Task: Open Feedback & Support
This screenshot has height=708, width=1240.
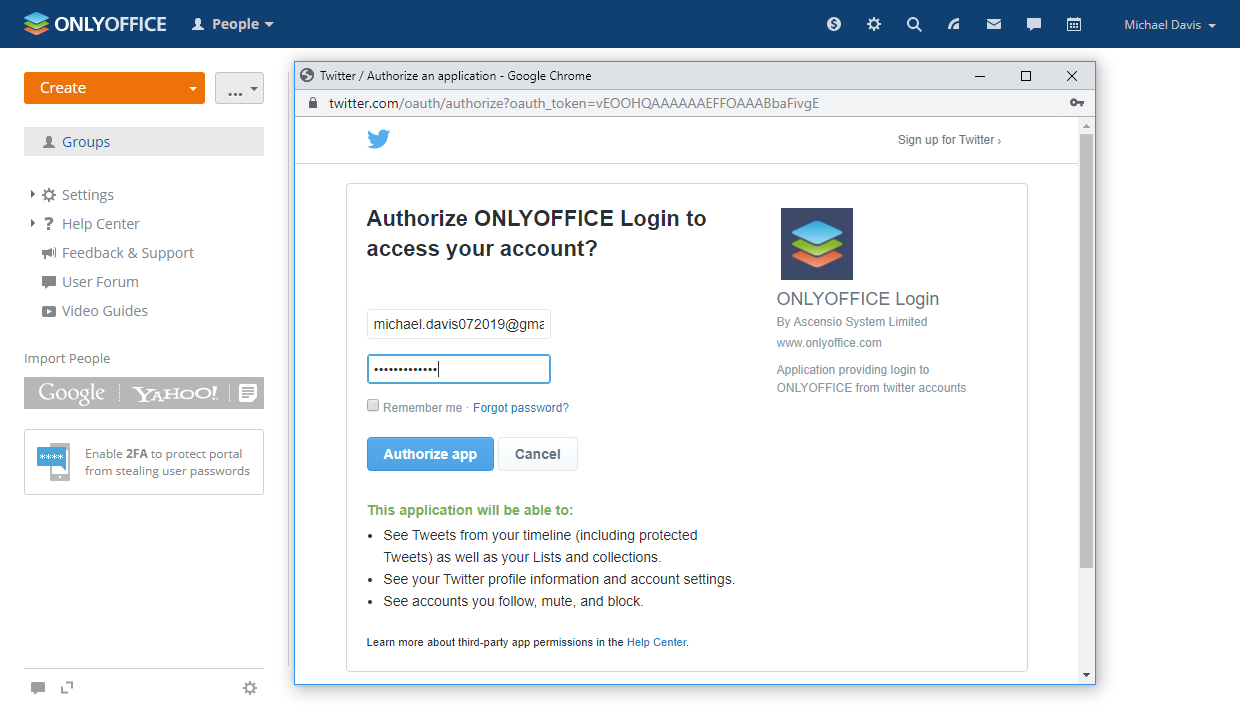Action: 128,253
